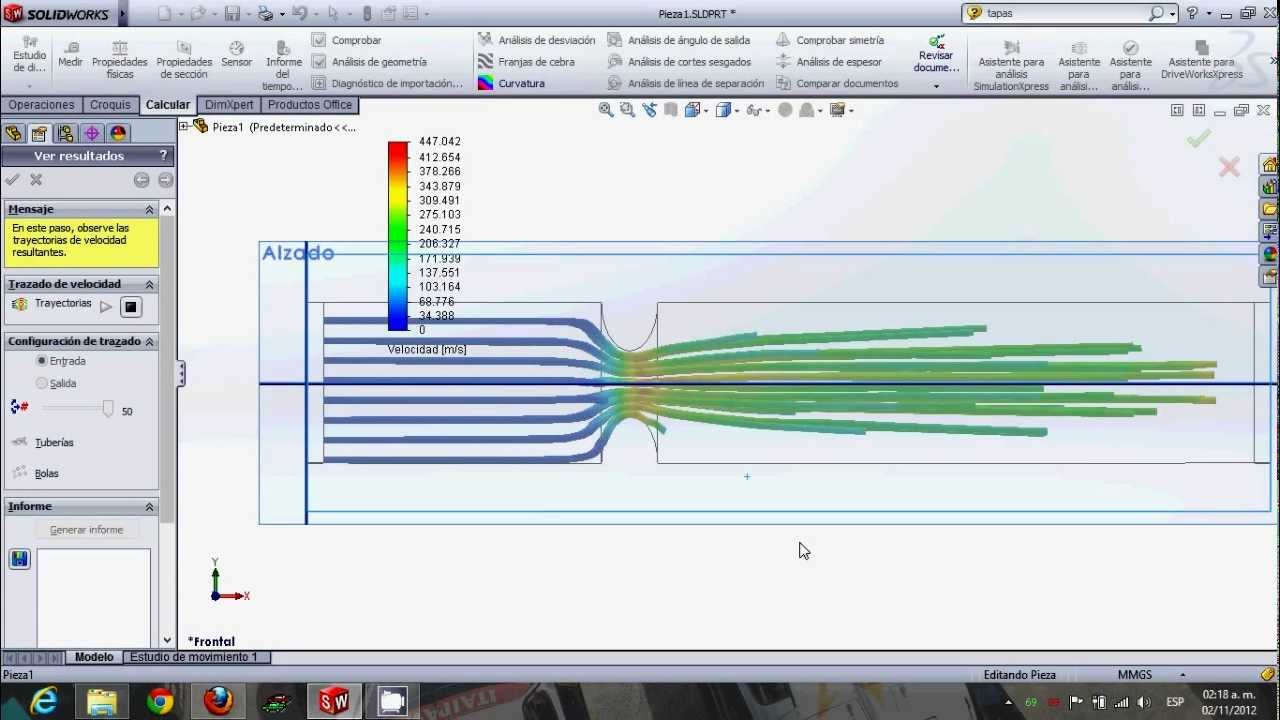Collapse the Informe section
The width and height of the screenshot is (1280, 720).
point(150,506)
